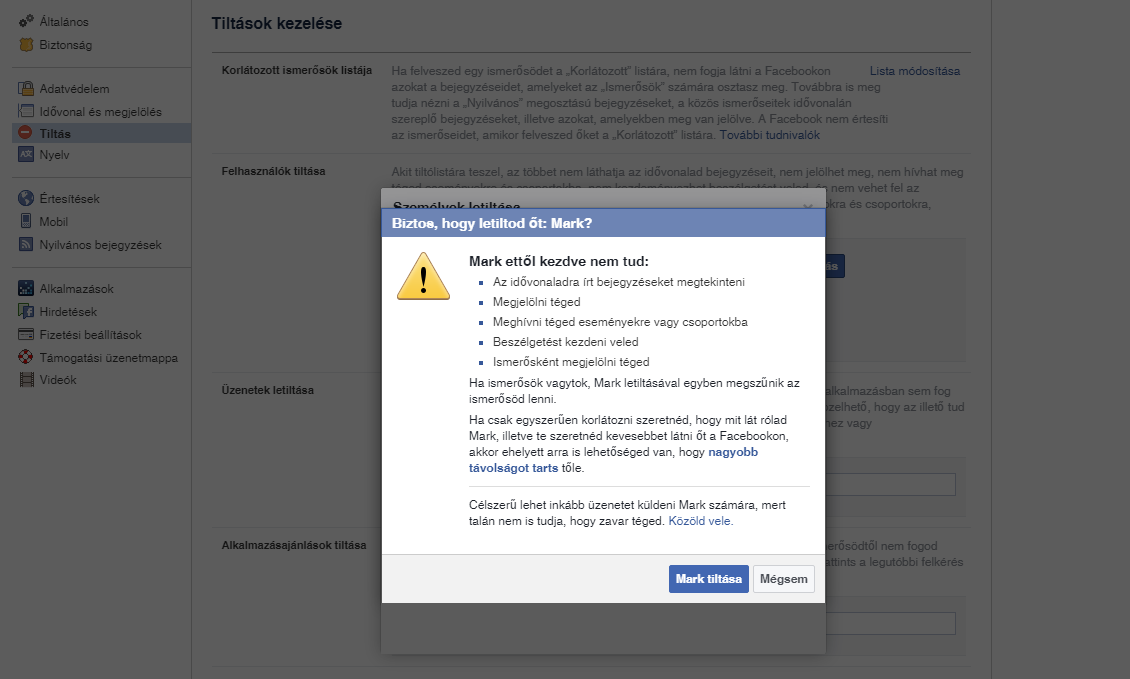Click the 'Üzenetek letiltása' section label
The height and width of the screenshot is (679, 1130).
[x=267, y=390]
